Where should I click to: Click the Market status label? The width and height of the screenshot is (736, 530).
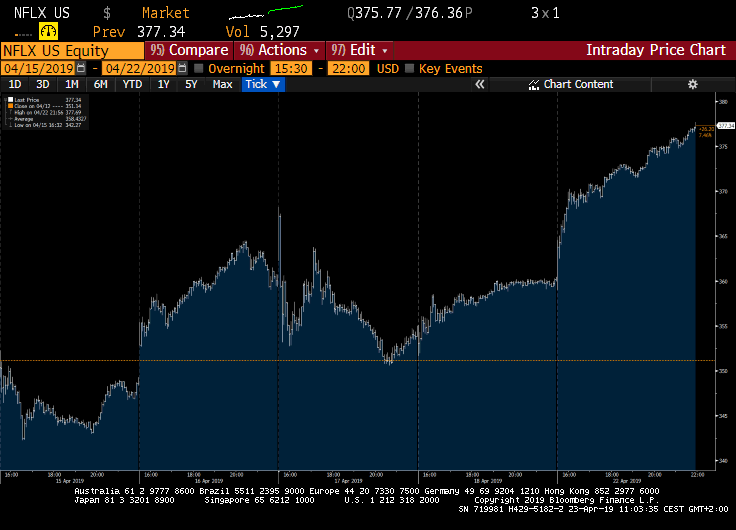tap(166, 13)
